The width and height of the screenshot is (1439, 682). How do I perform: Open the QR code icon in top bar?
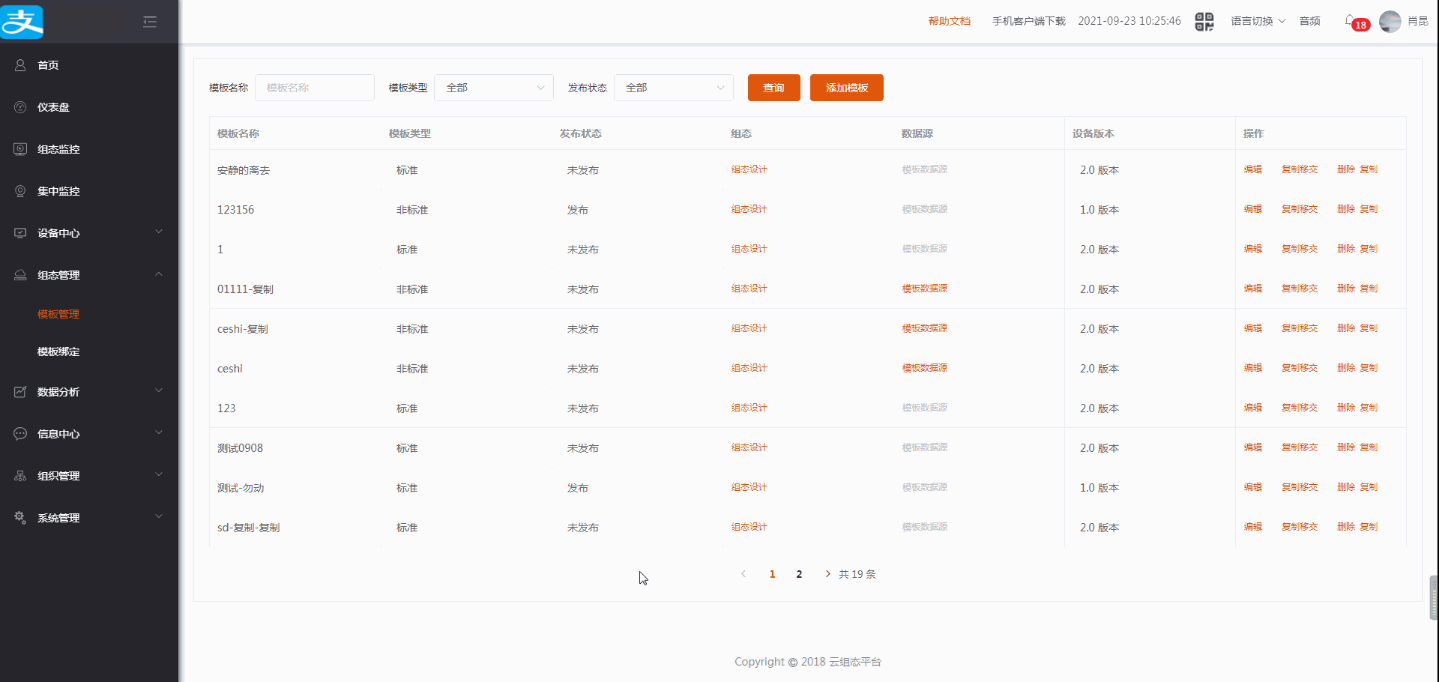[x=1205, y=21]
